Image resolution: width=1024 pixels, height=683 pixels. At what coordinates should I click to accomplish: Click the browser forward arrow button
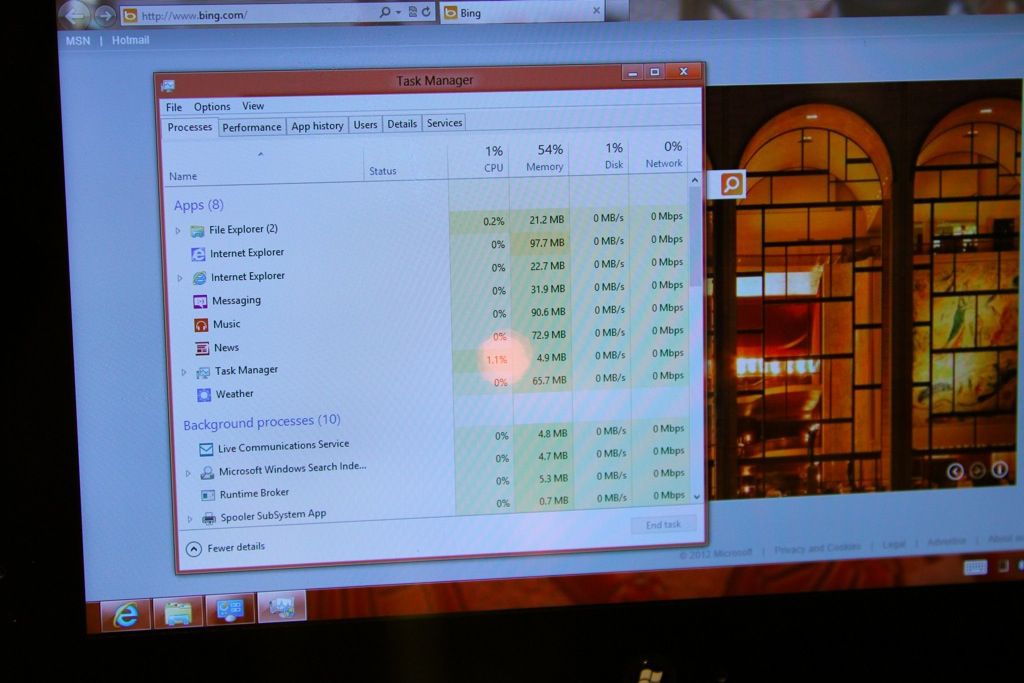[x=104, y=15]
